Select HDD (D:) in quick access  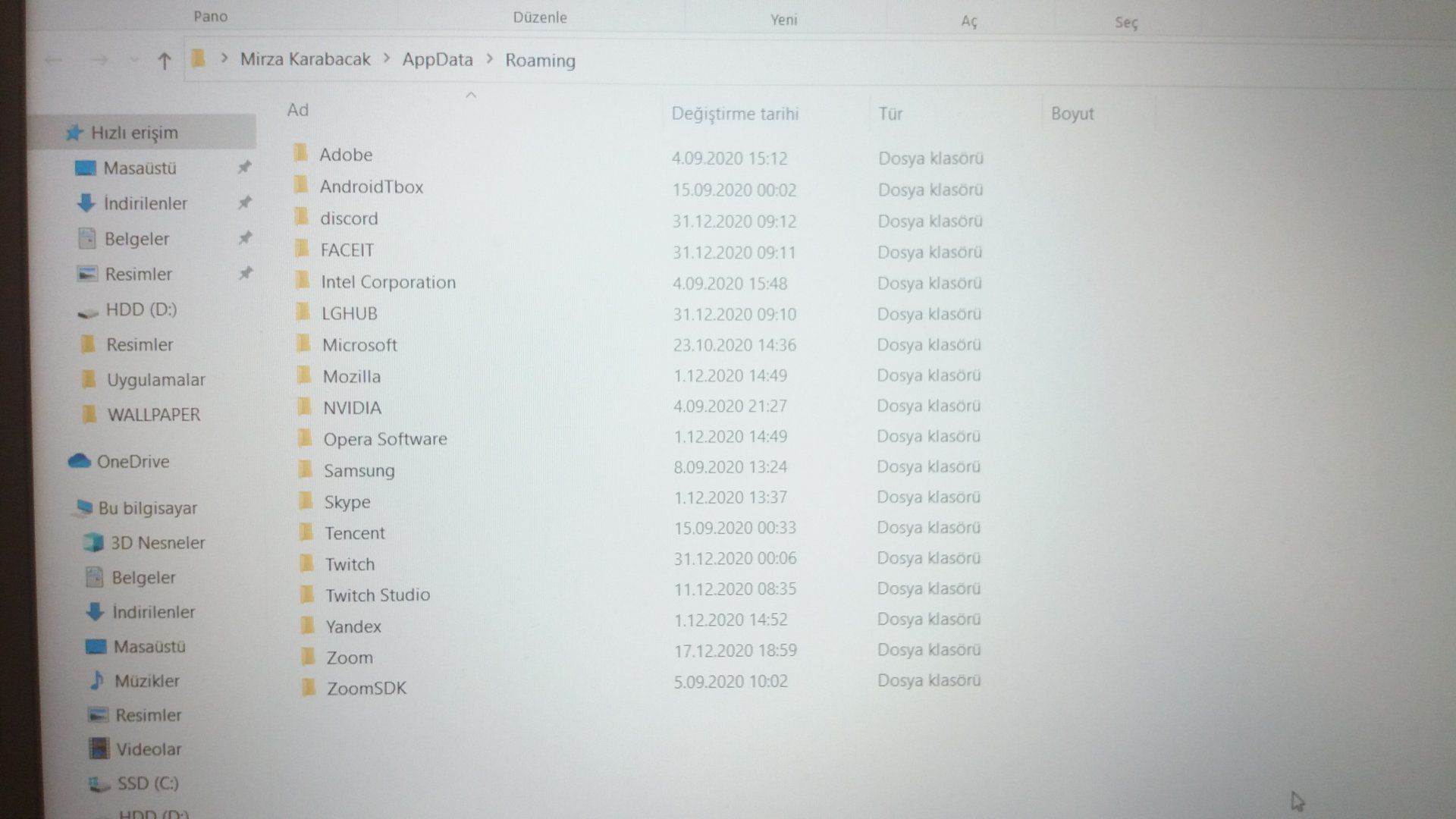[140, 309]
